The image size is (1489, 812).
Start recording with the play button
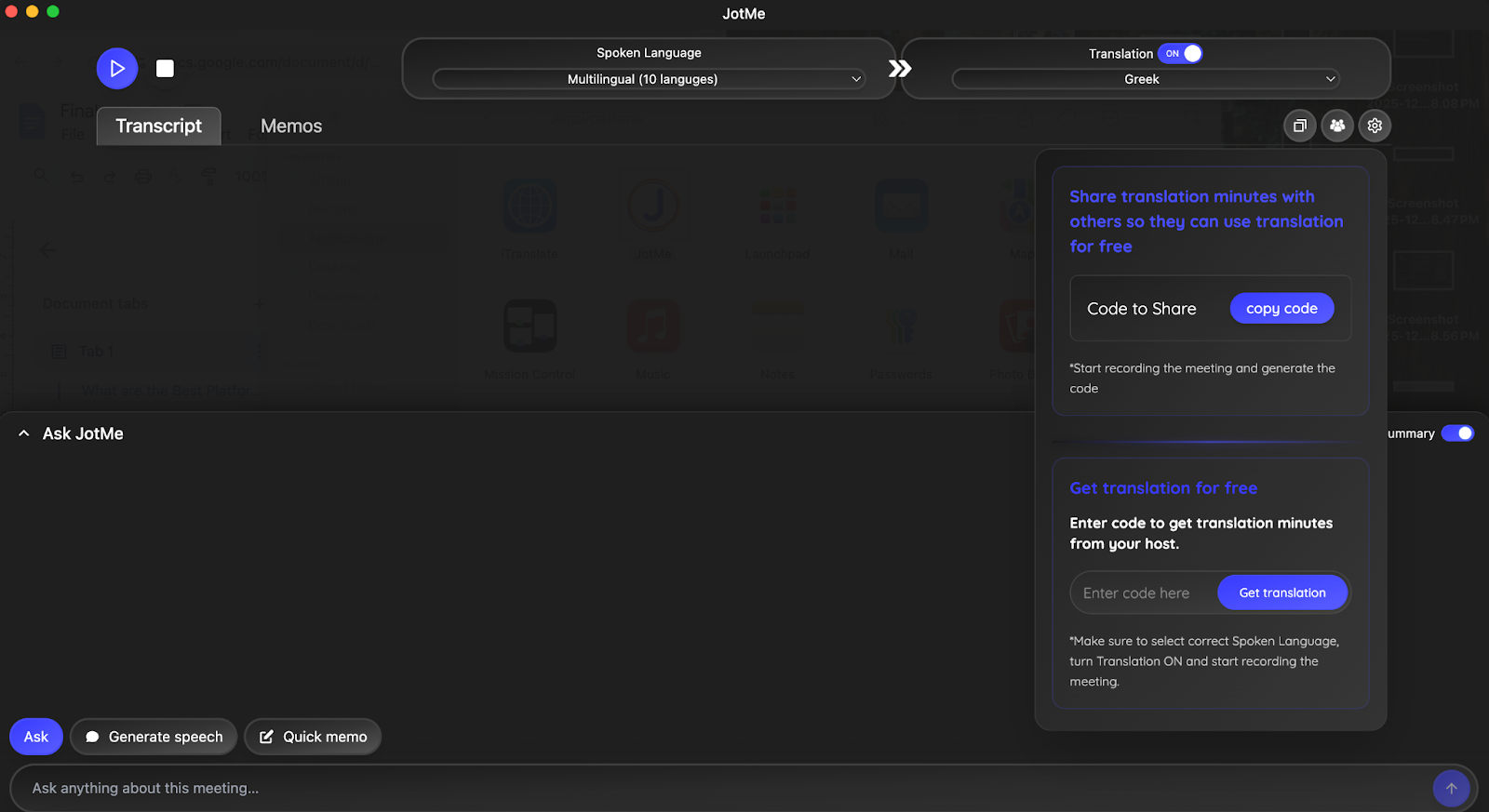tap(117, 68)
